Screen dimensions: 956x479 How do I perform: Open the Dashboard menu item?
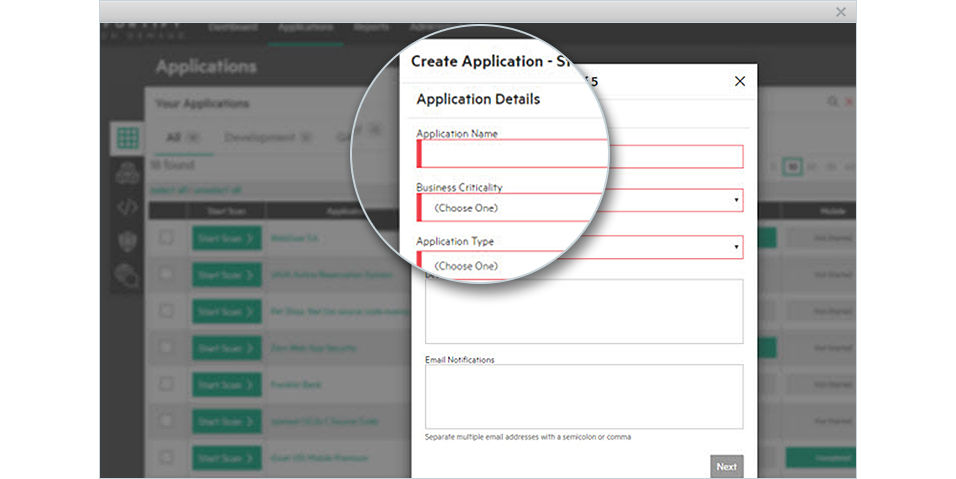pos(233,27)
